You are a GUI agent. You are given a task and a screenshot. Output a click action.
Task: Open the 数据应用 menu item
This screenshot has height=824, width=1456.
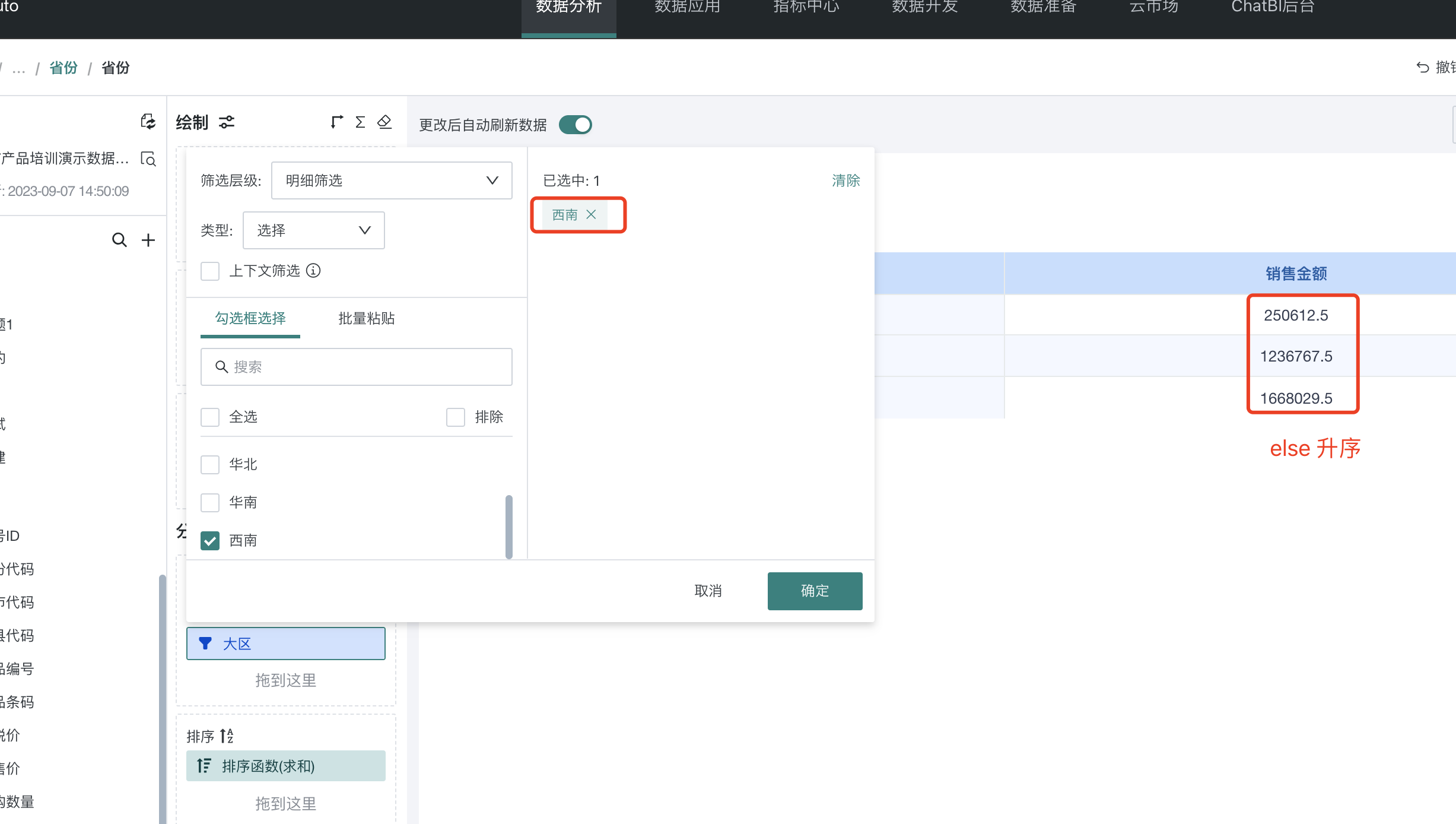click(x=686, y=8)
